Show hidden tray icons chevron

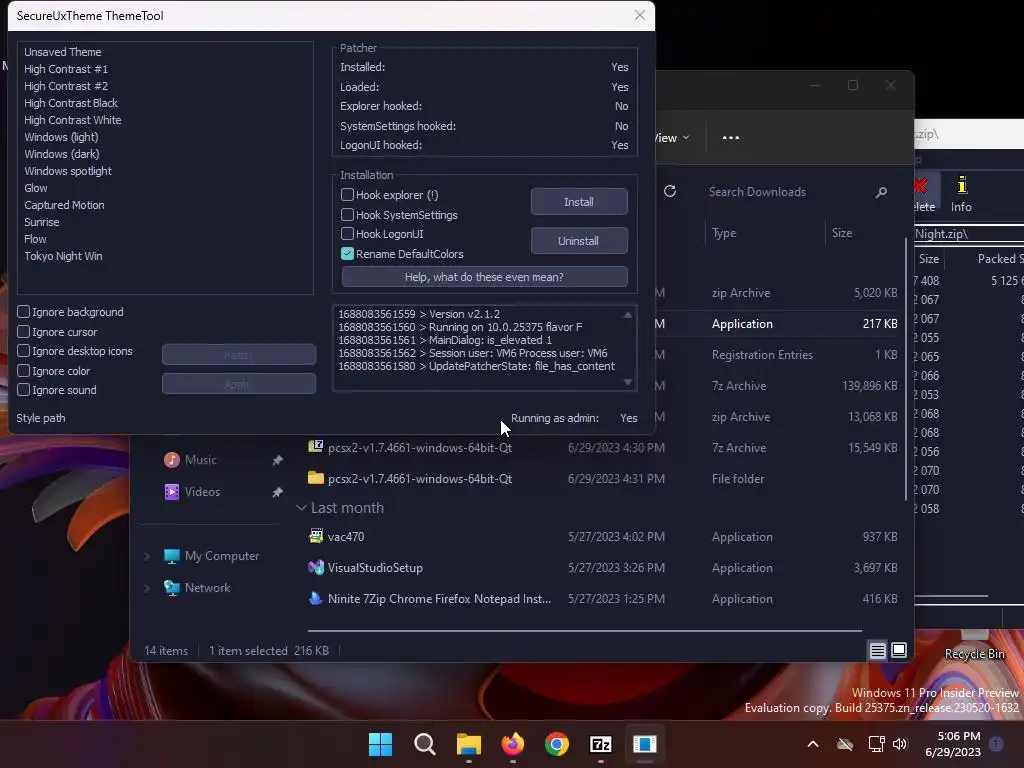coord(813,744)
